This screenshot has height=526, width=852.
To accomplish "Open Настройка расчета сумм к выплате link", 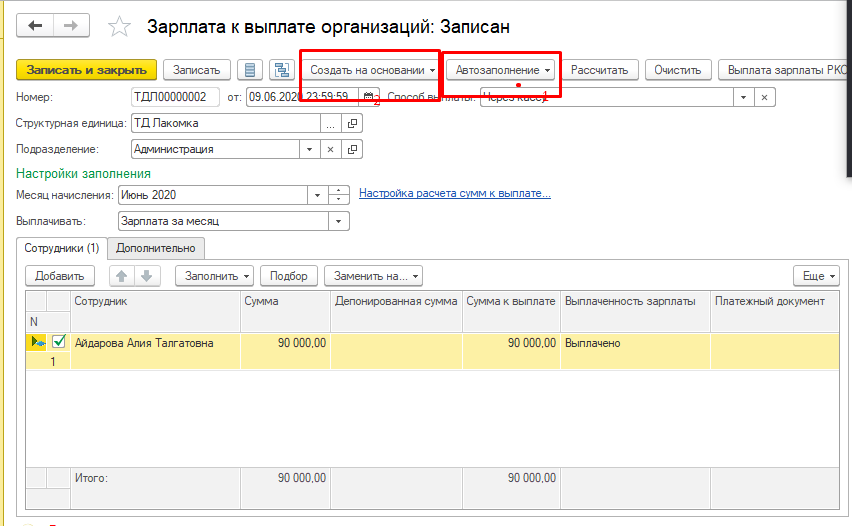I will click(x=454, y=193).
